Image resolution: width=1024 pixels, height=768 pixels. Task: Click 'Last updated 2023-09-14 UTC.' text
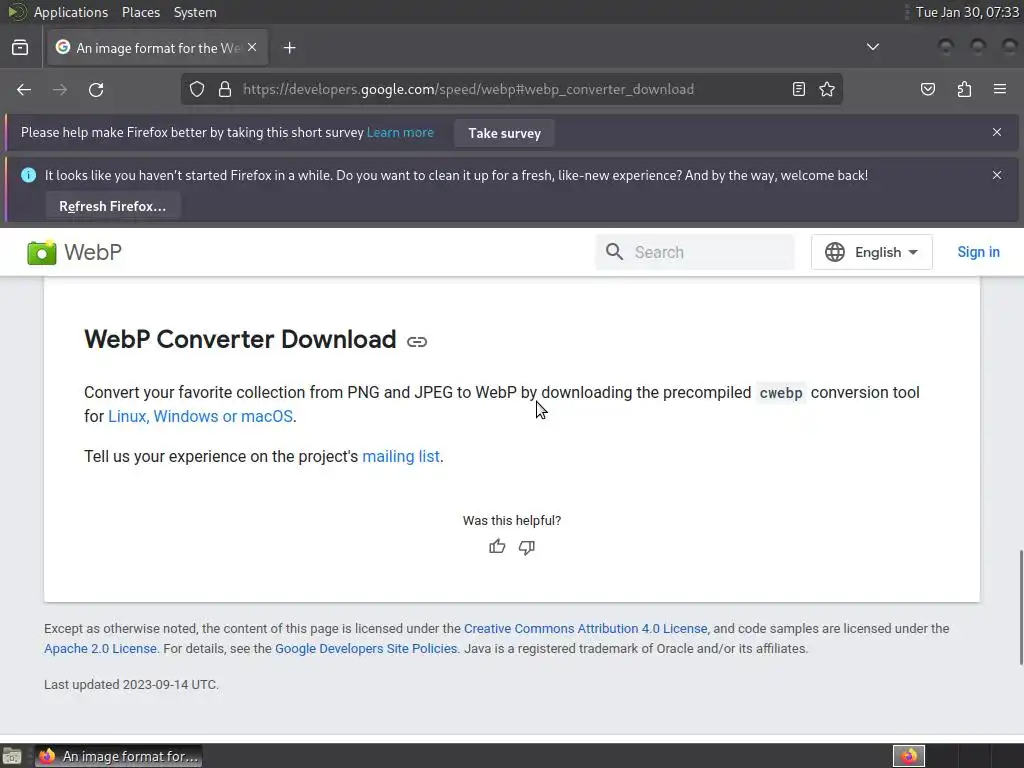[131, 684]
